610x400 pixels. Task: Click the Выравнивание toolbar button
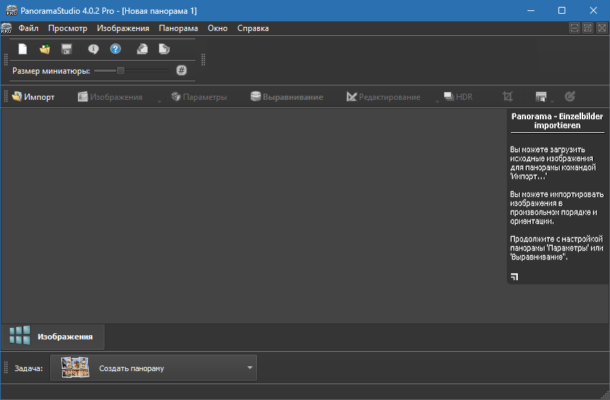point(287,97)
